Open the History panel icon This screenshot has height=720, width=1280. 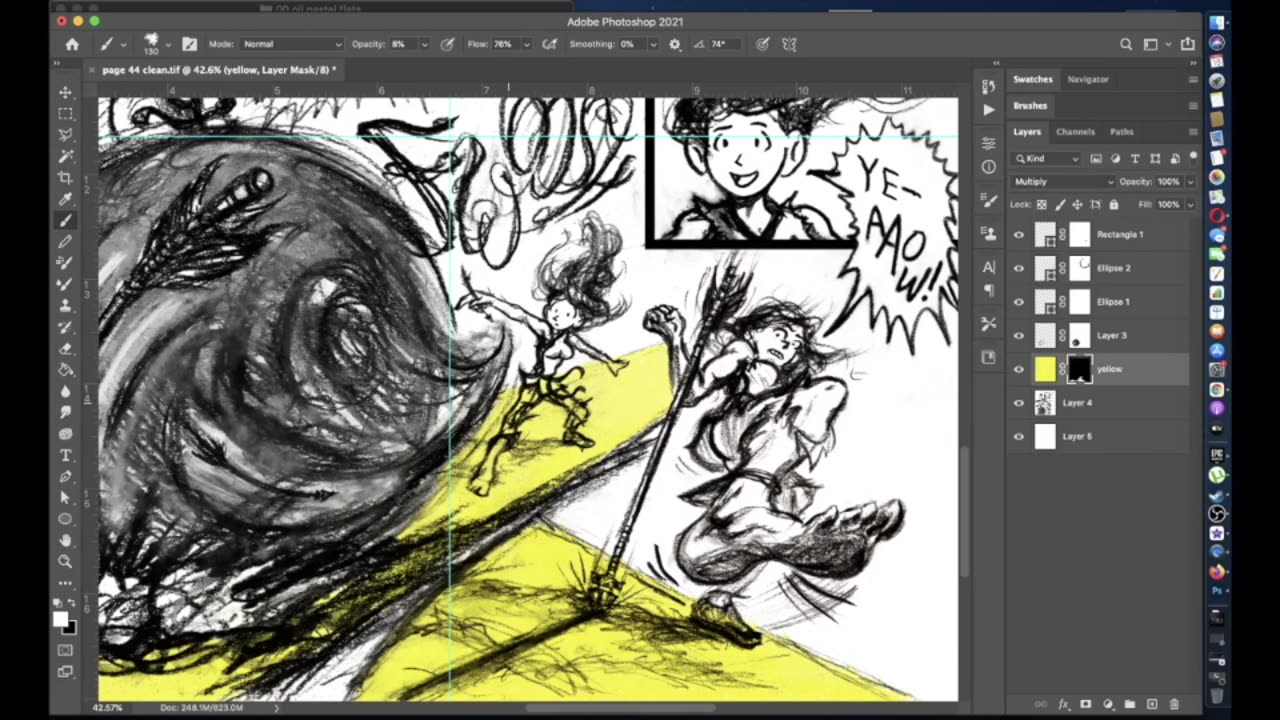tap(989, 87)
